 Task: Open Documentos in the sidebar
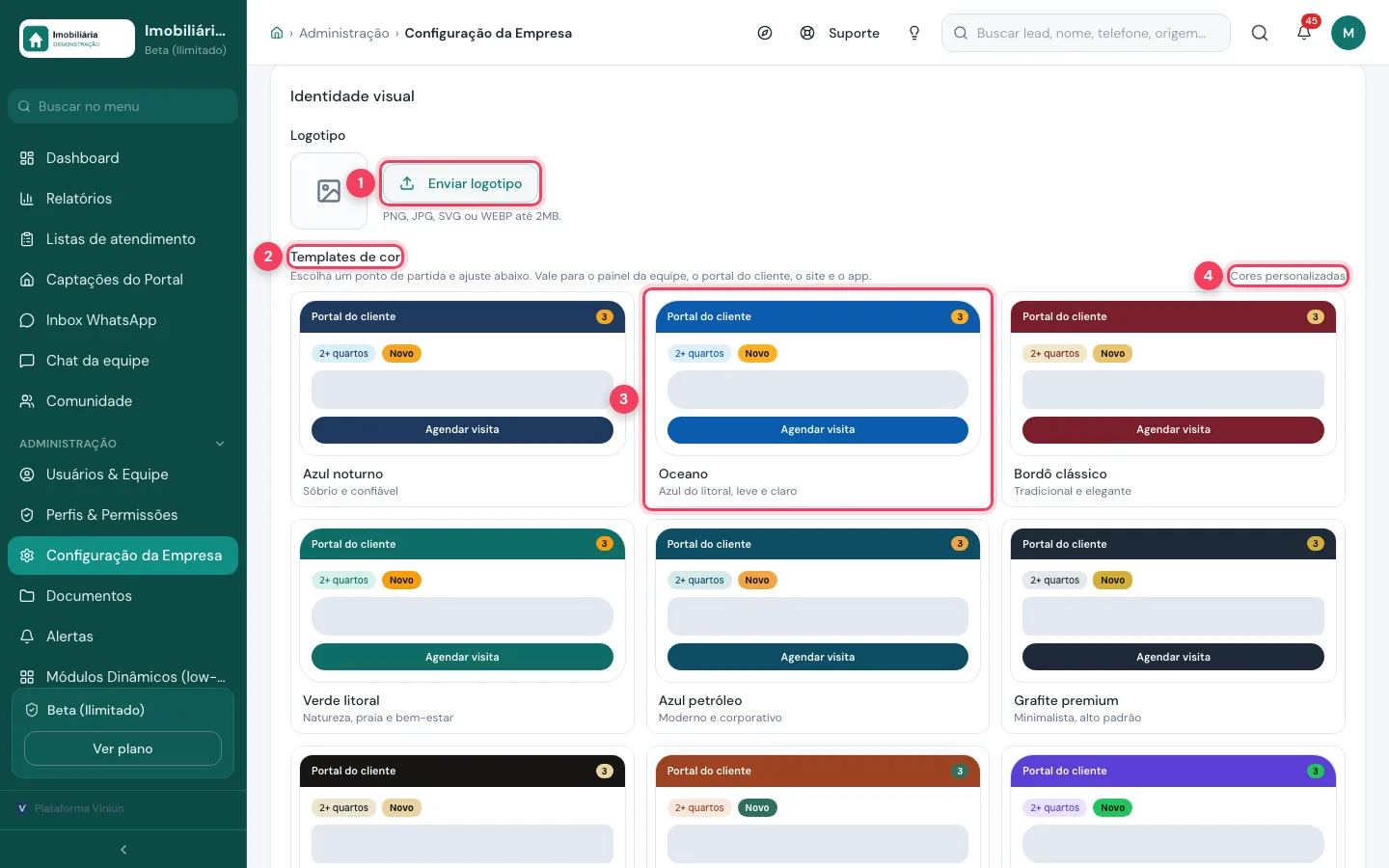tap(123, 596)
